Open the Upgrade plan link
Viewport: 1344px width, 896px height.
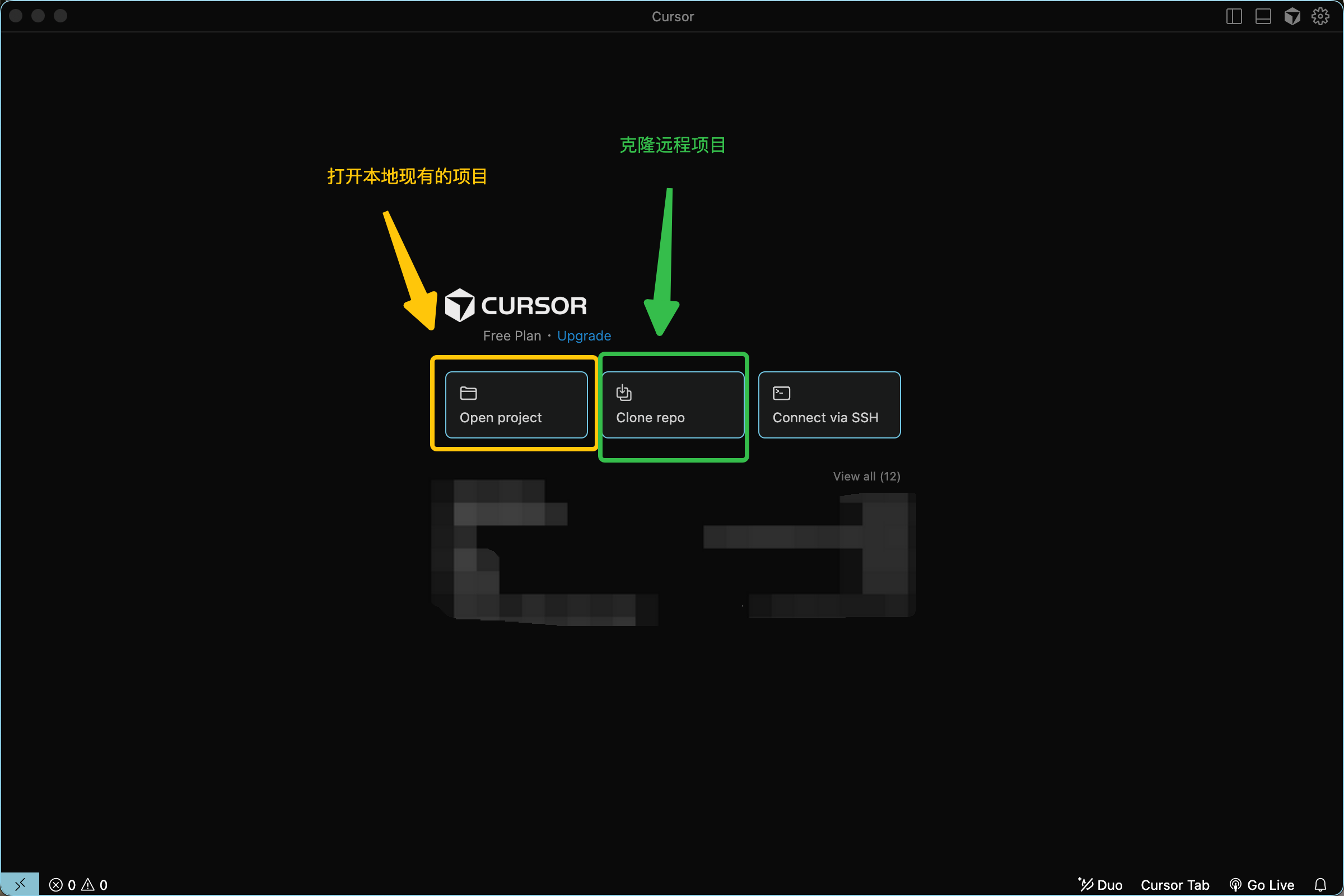pos(584,336)
